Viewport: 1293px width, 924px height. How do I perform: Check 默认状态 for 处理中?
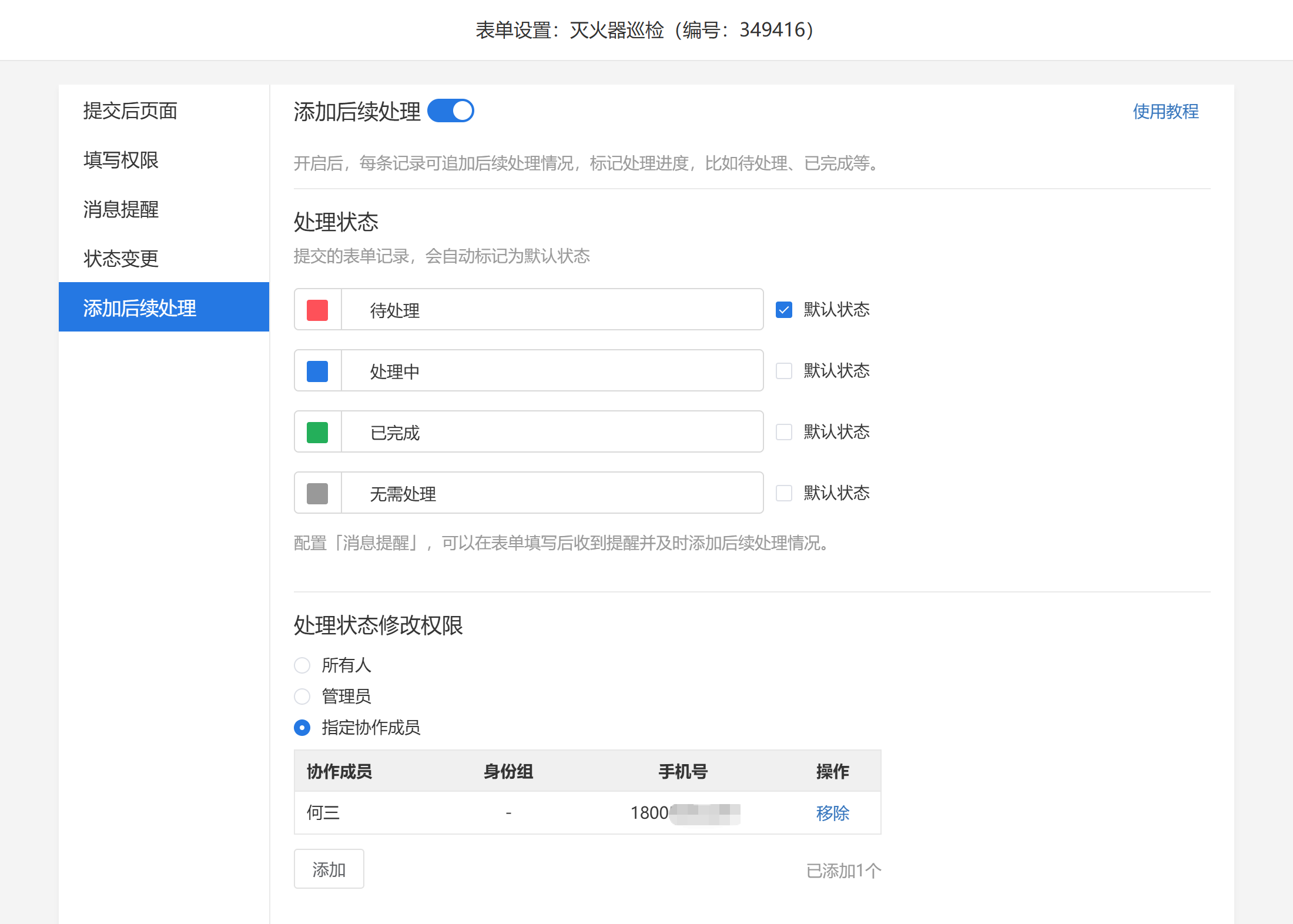[784, 371]
